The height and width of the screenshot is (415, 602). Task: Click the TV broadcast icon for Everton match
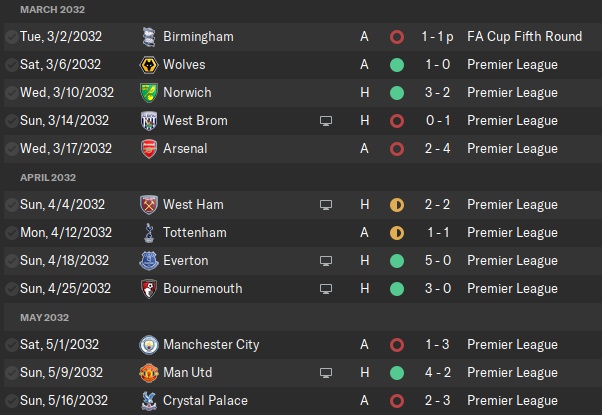click(x=325, y=261)
